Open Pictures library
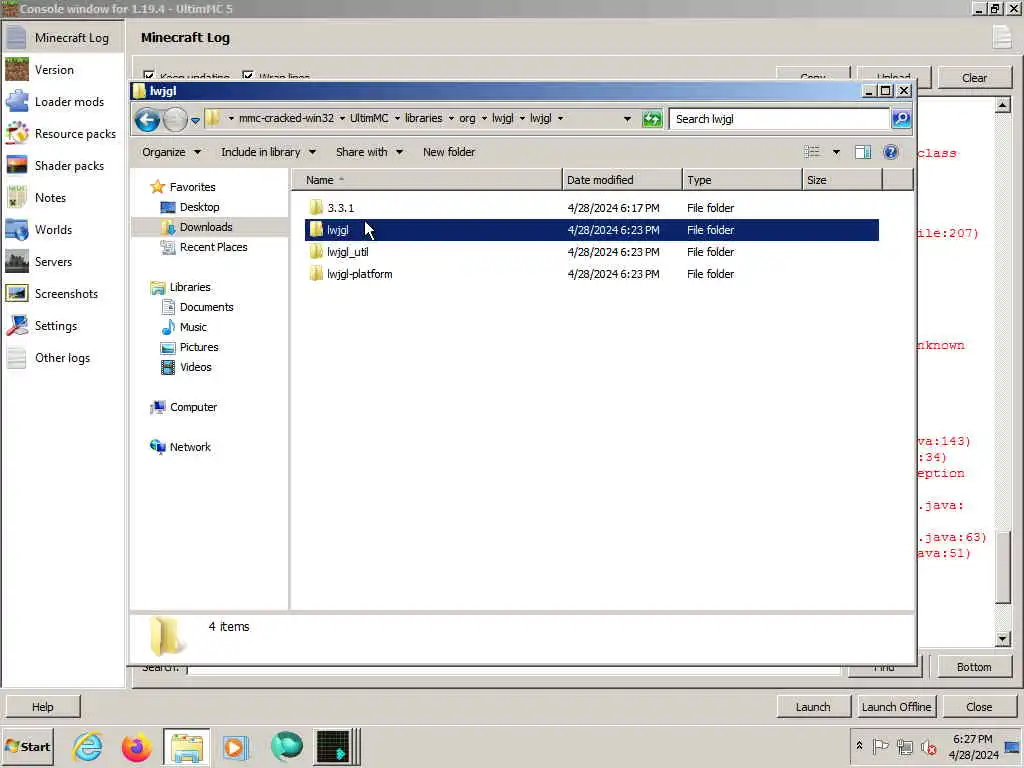This screenshot has width=1024, height=768. point(199,347)
